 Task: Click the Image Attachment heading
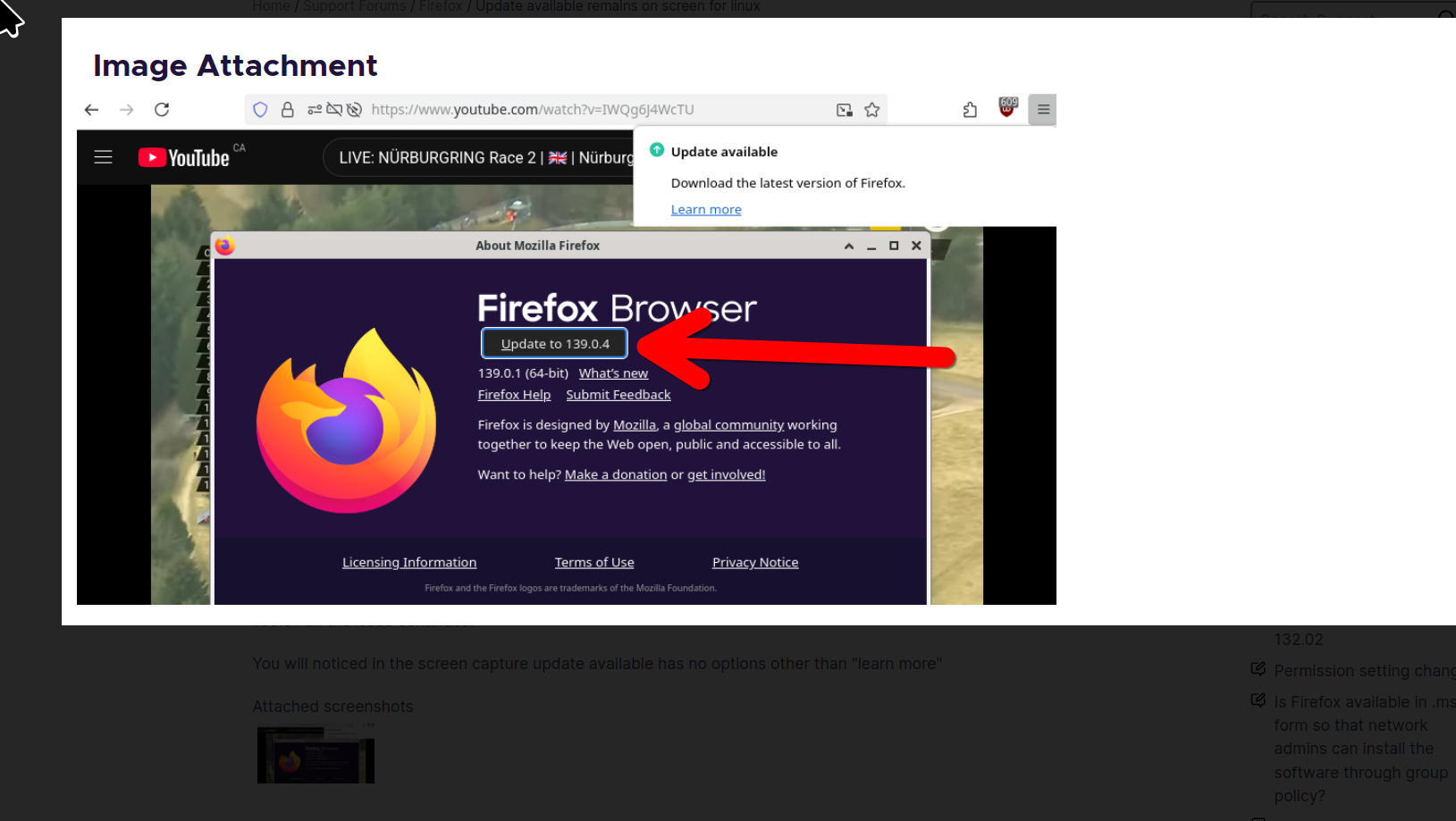click(x=235, y=66)
